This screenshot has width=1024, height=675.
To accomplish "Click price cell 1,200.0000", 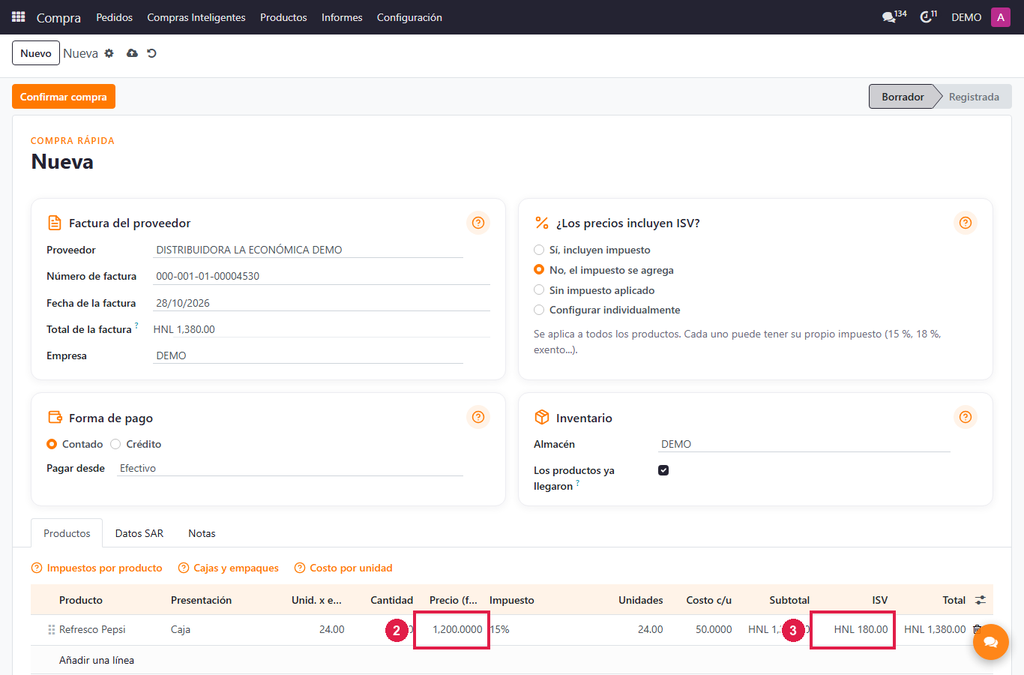I will [452, 629].
